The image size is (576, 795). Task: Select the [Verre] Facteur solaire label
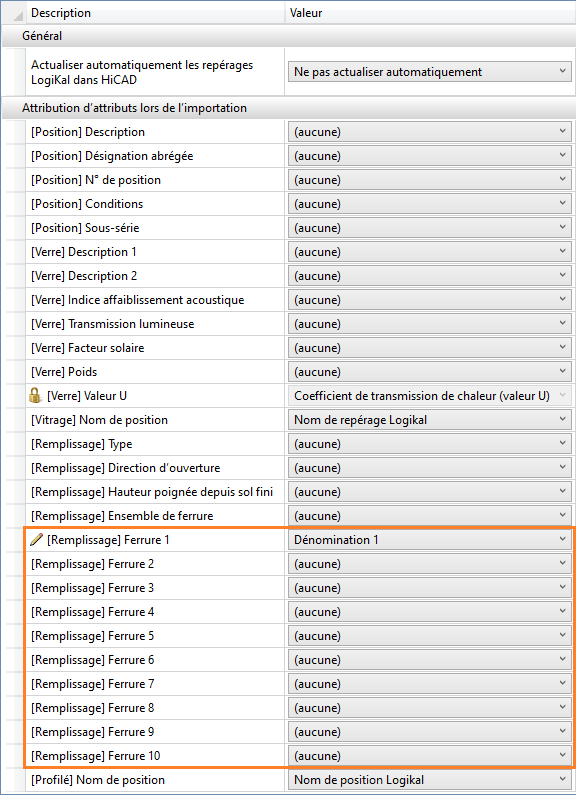87,348
